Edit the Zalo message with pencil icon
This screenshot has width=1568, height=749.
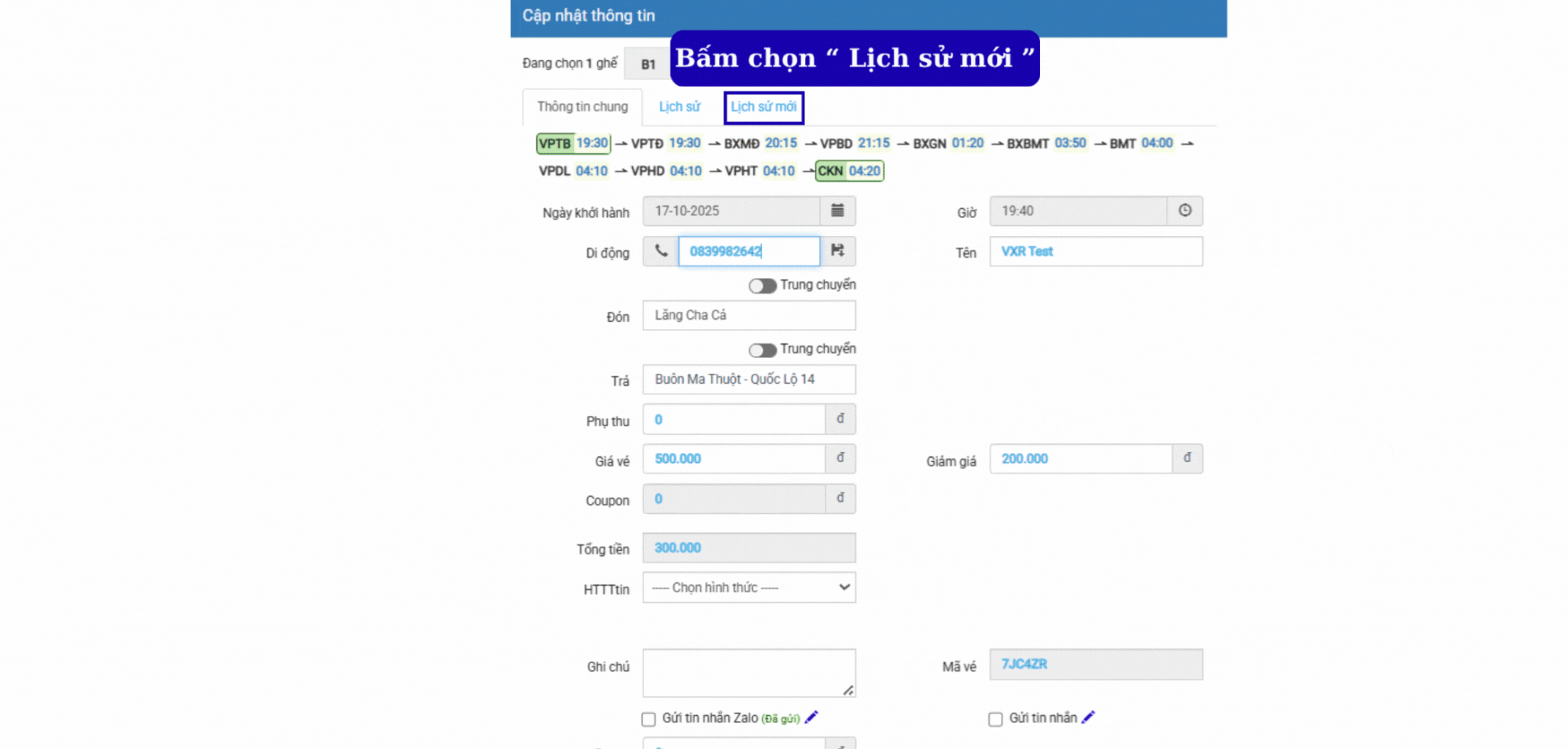point(812,717)
